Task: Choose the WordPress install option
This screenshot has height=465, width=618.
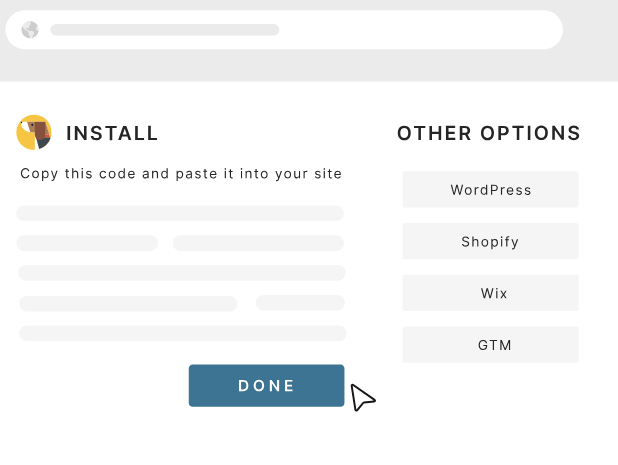Action: pos(490,189)
